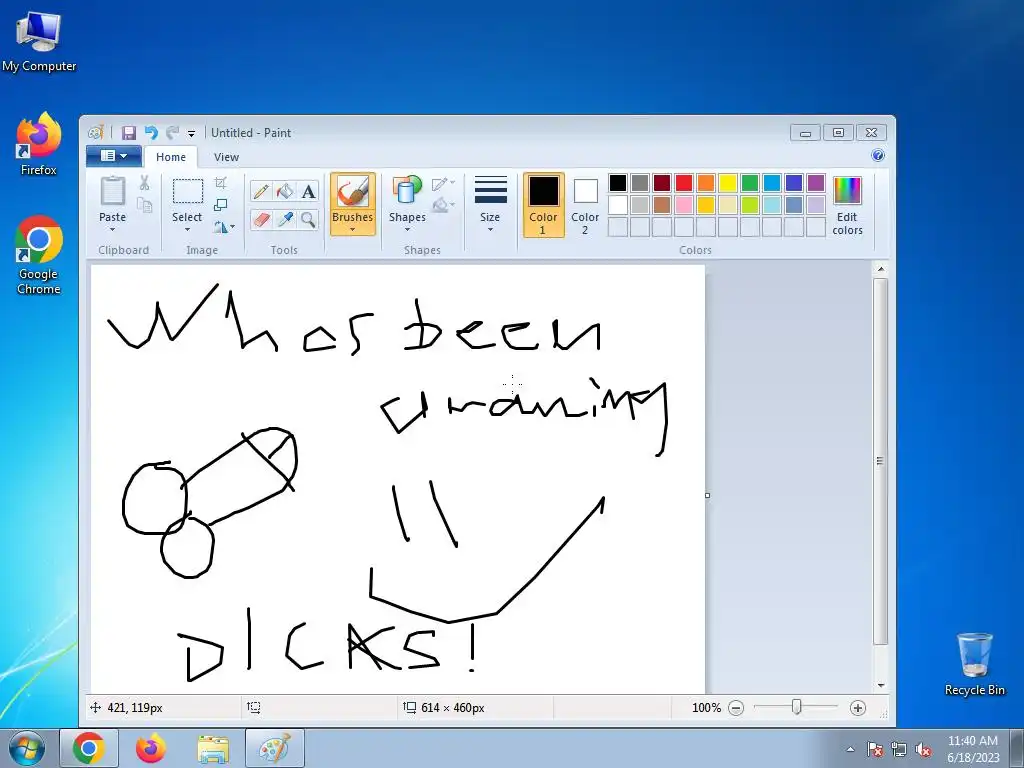
Task: Pick the purple color swatch
Action: coord(816,183)
